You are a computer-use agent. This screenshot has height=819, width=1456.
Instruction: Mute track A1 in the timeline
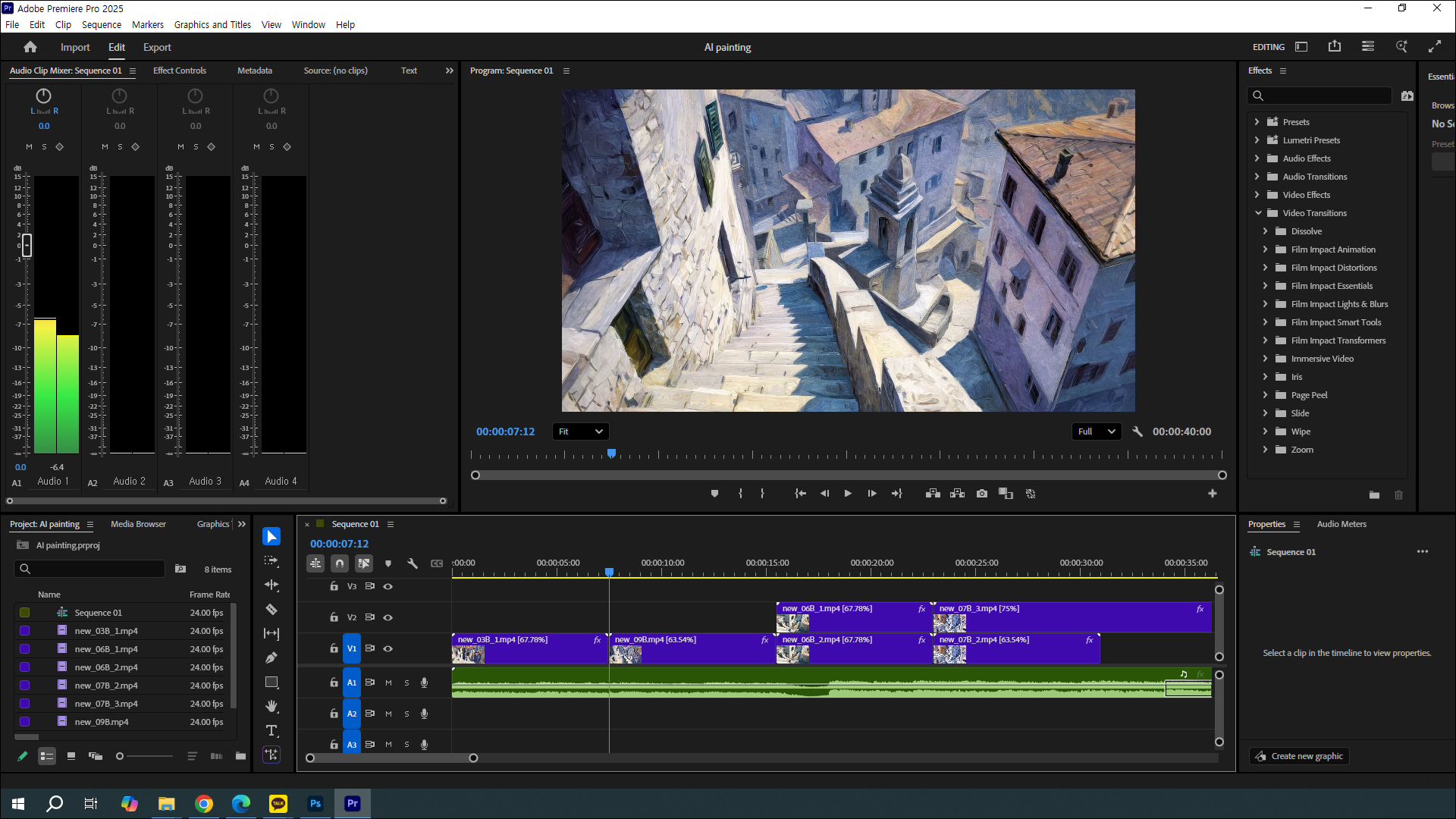point(388,682)
